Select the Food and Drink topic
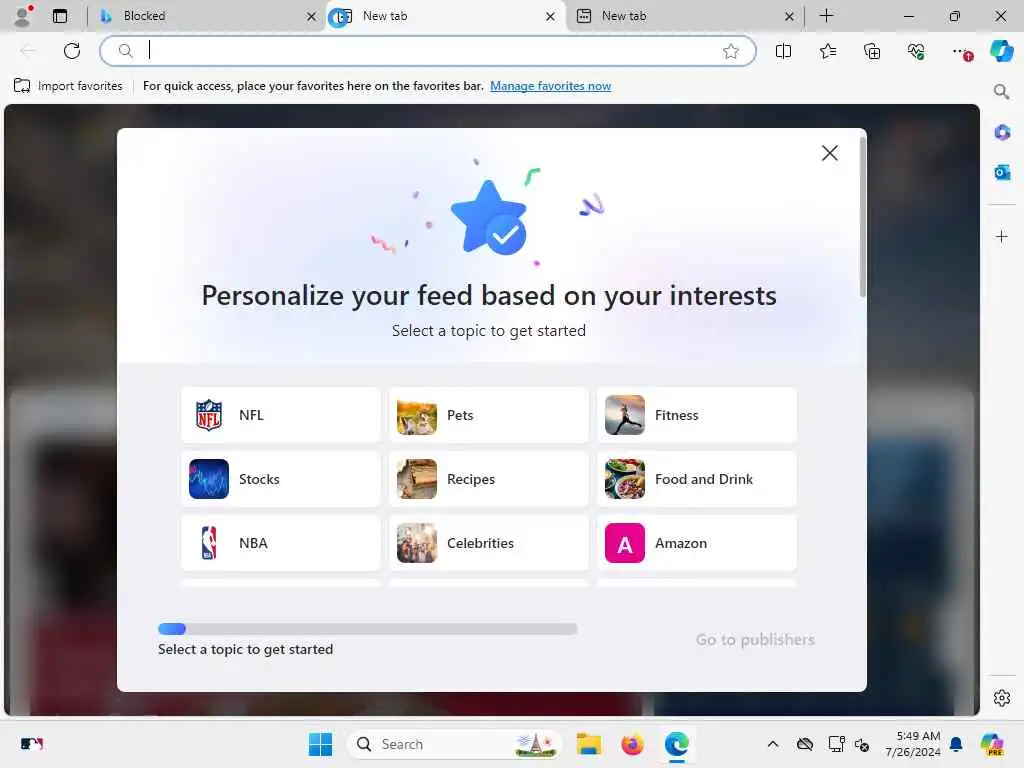The image size is (1024, 768). coord(697,479)
